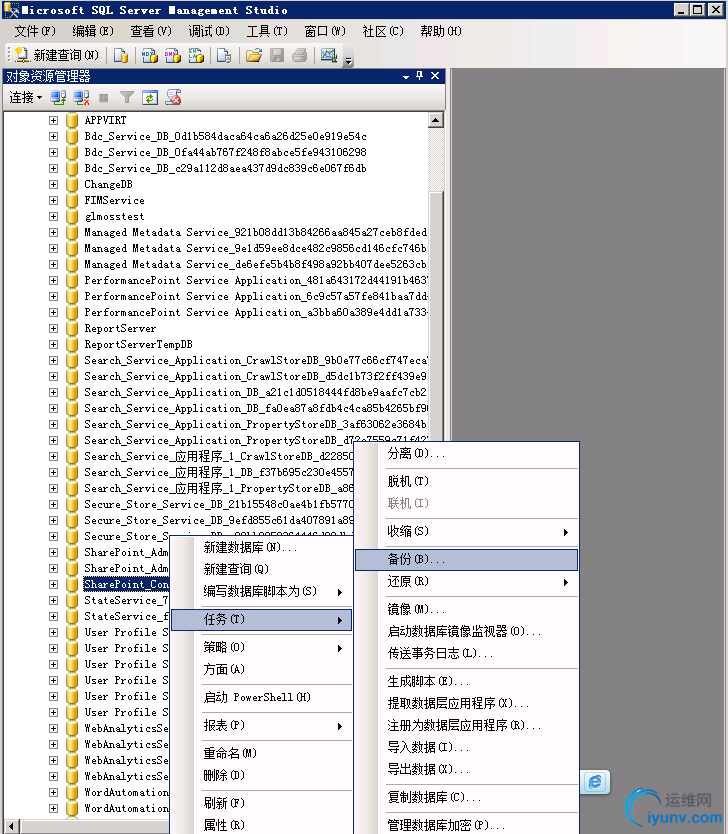Select the highlighted SharePoint_Con database
Screen dimensions: 728x834
[x=126, y=585]
